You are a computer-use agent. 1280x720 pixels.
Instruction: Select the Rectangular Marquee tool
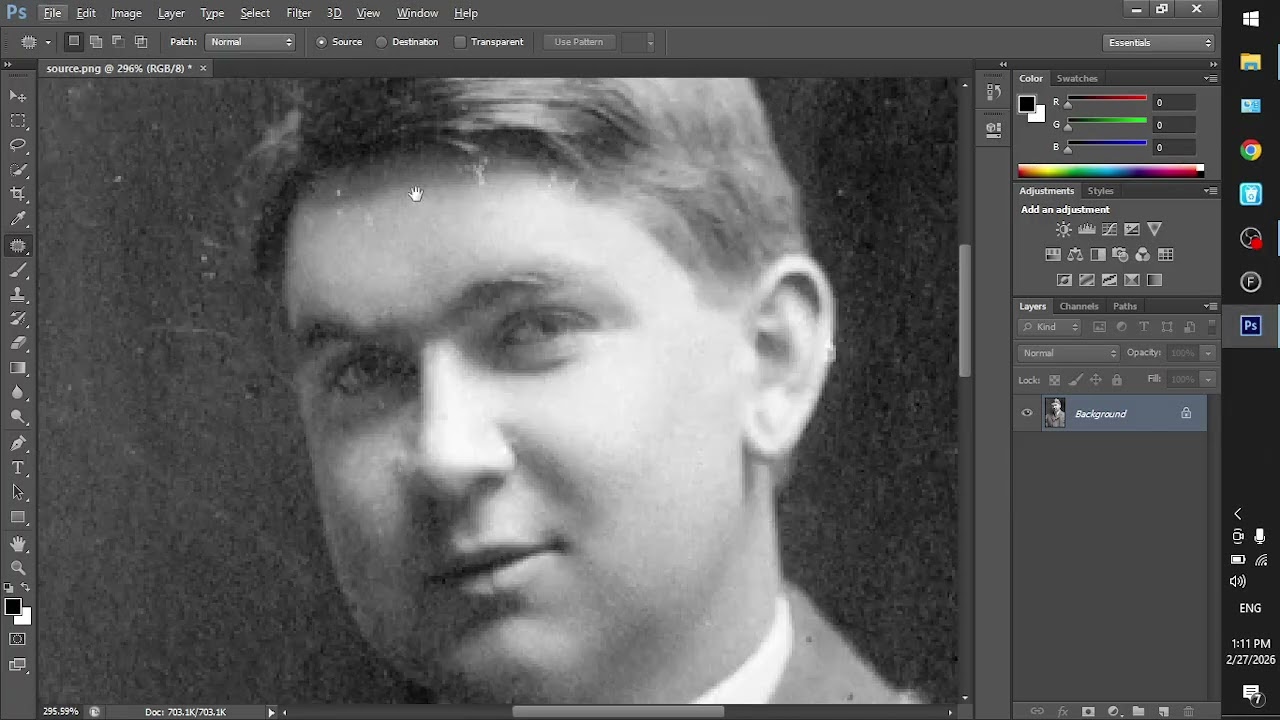[x=18, y=121]
